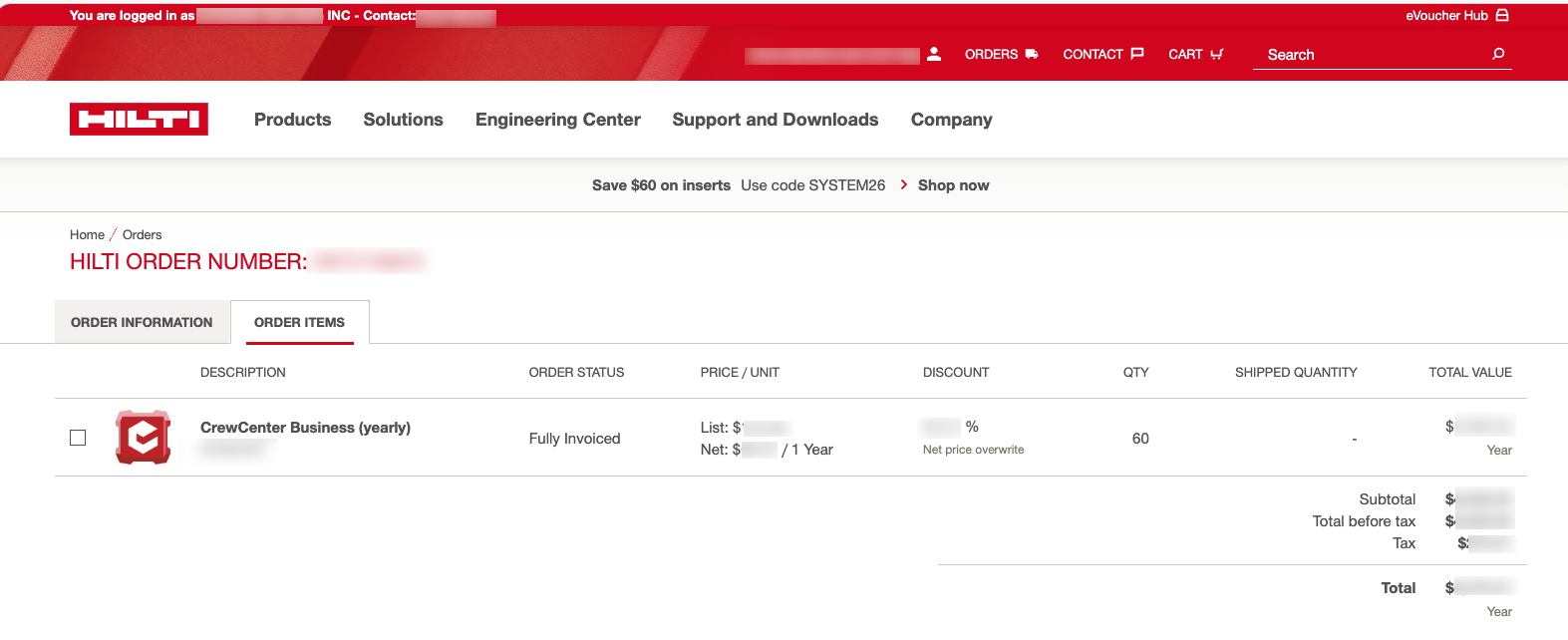This screenshot has width=1568, height=640.
Task: Go to the Home breadcrumb
Action: click(x=87, y=234)
